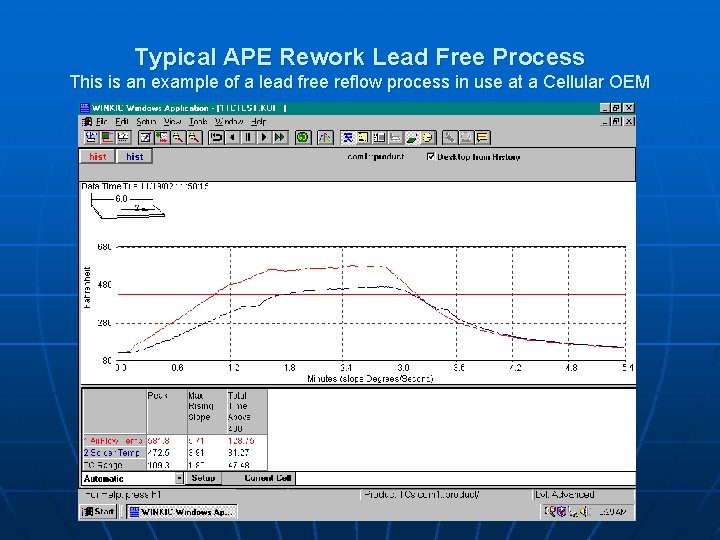Click the grey magnifier preview toolbar icon
This screenshot has width=720, height=540.
click(466, 137)
